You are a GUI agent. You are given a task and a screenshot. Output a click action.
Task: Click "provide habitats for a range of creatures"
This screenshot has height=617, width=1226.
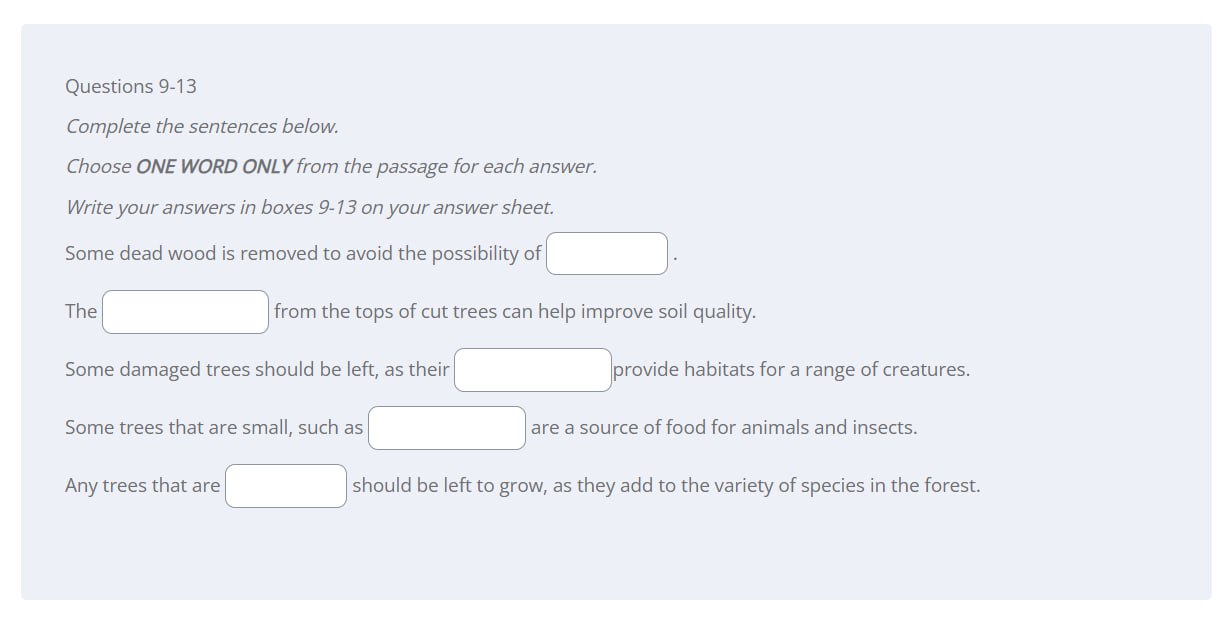point(791,370)
